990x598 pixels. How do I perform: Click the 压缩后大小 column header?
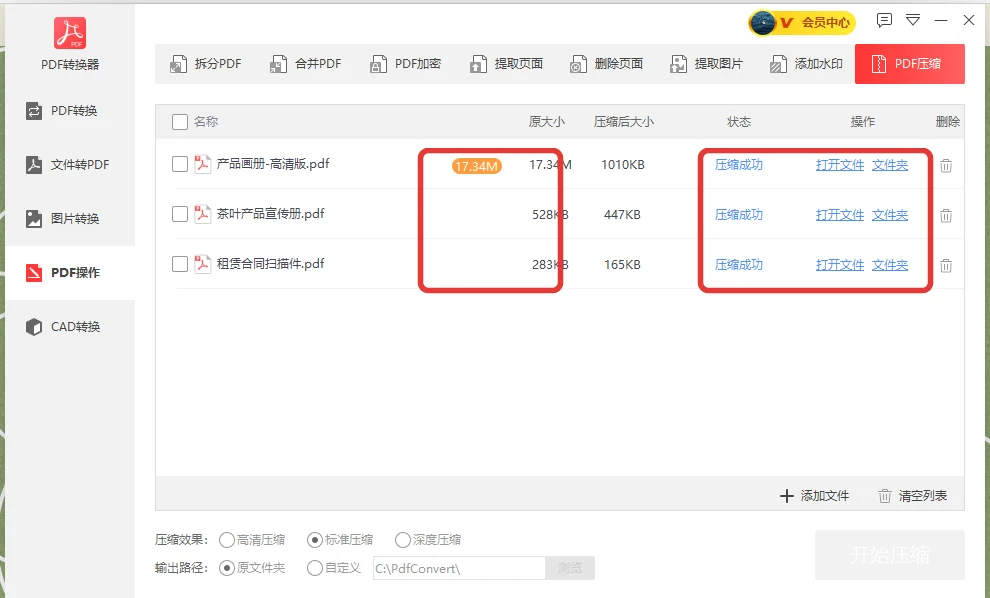pyautogui.click(x=624, y=122)
